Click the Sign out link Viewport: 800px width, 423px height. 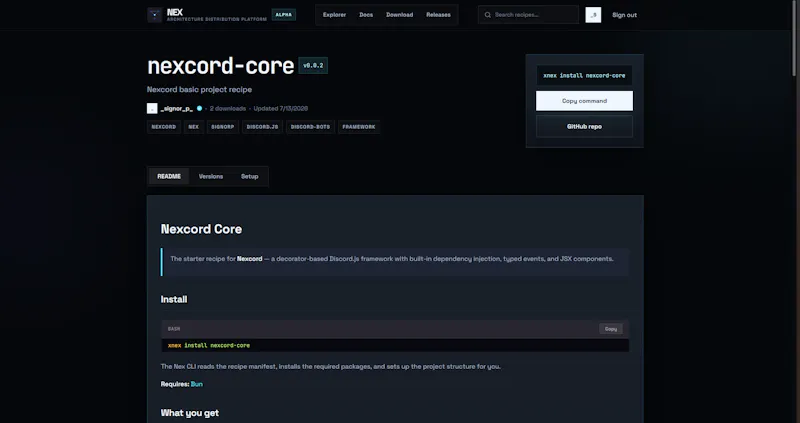(x=624, y=15)
